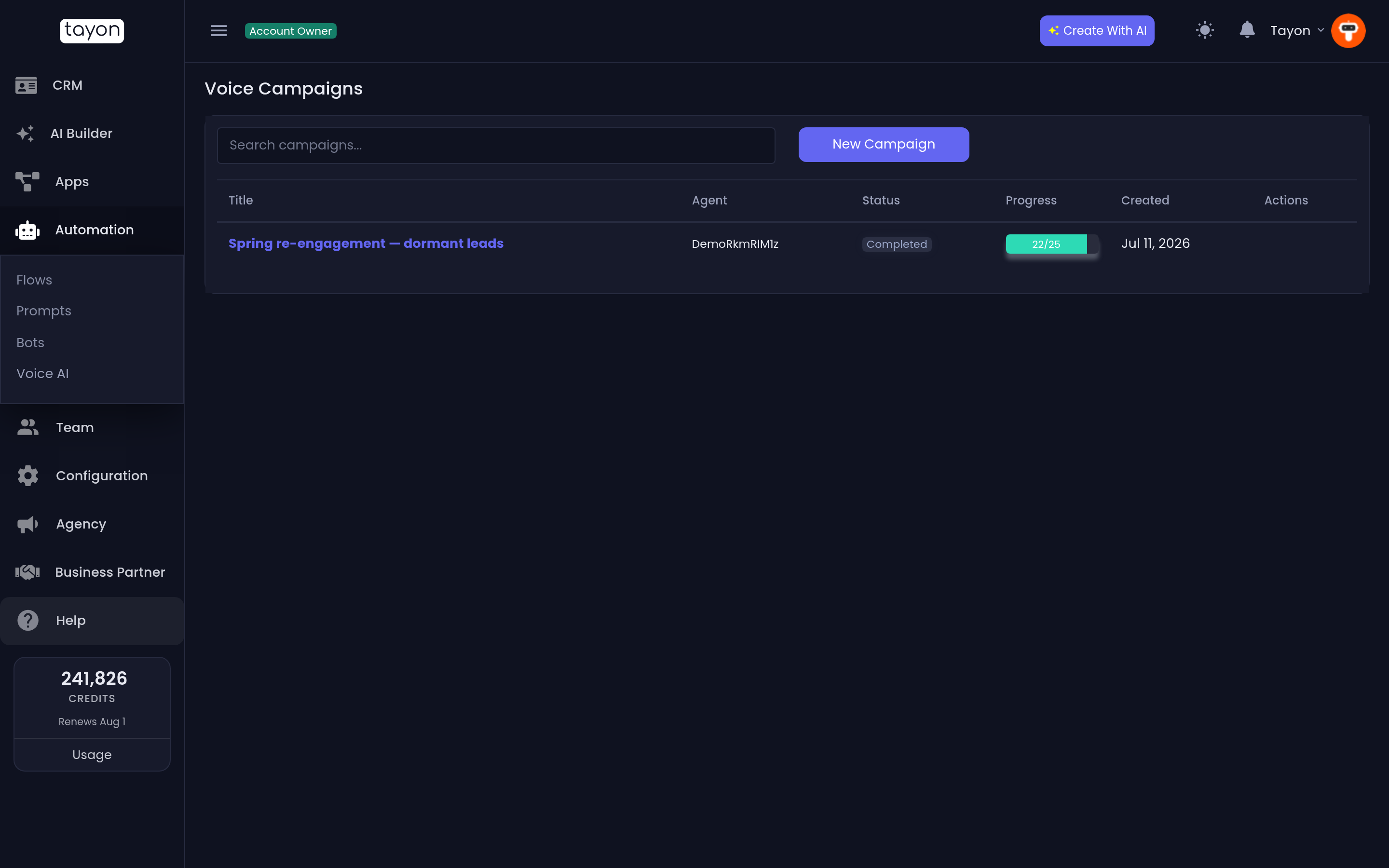The width and height of the screenshot is (1389, 868).
Task: Click the Account Owner badge
Action: (290, 31)
